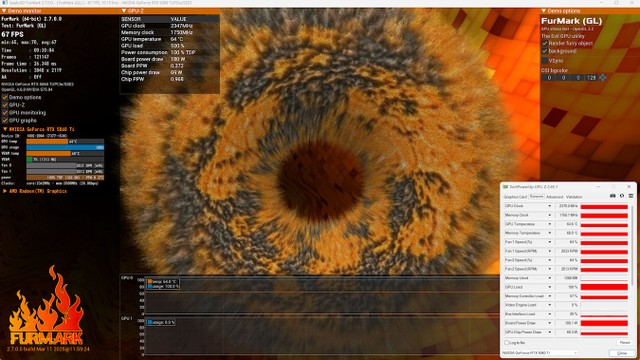The height and width of the screenshot is (360, 640).
Task: Expand the AMD Radeon Graphics section
Action: click(x=4, y=191)
